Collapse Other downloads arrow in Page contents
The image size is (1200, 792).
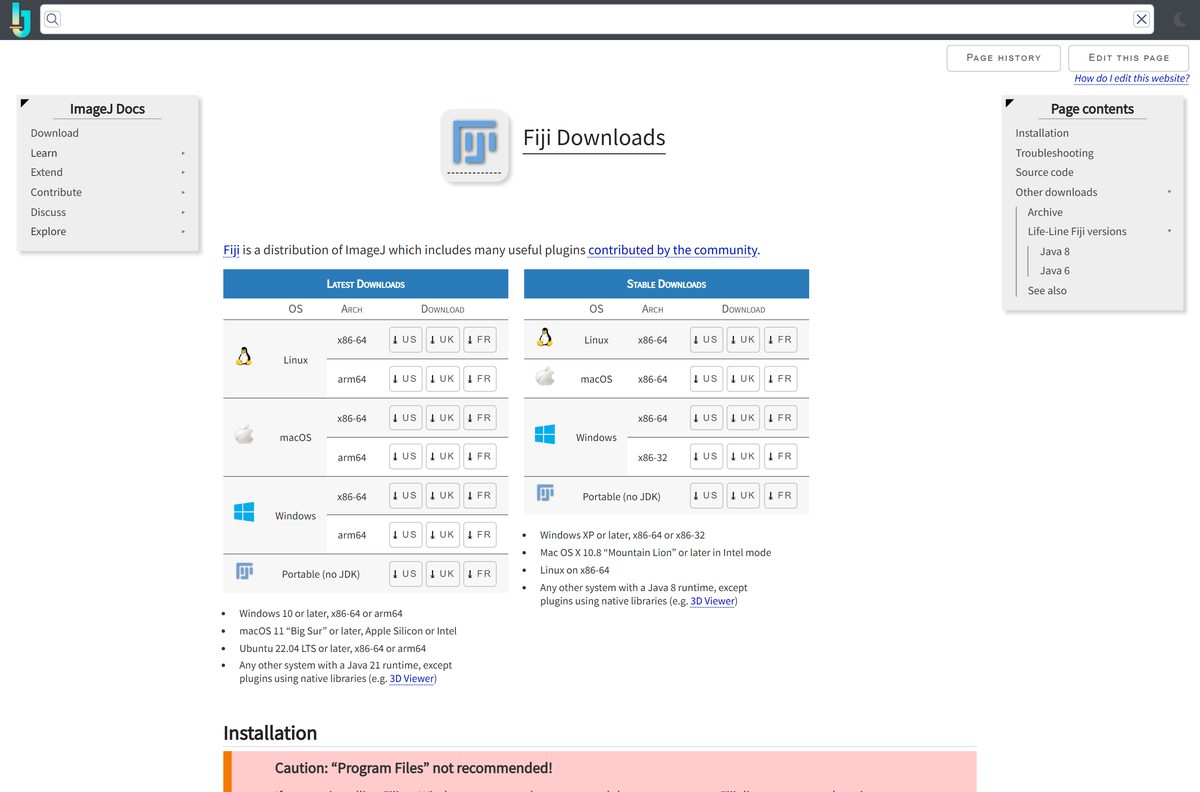coord(1169,192)
